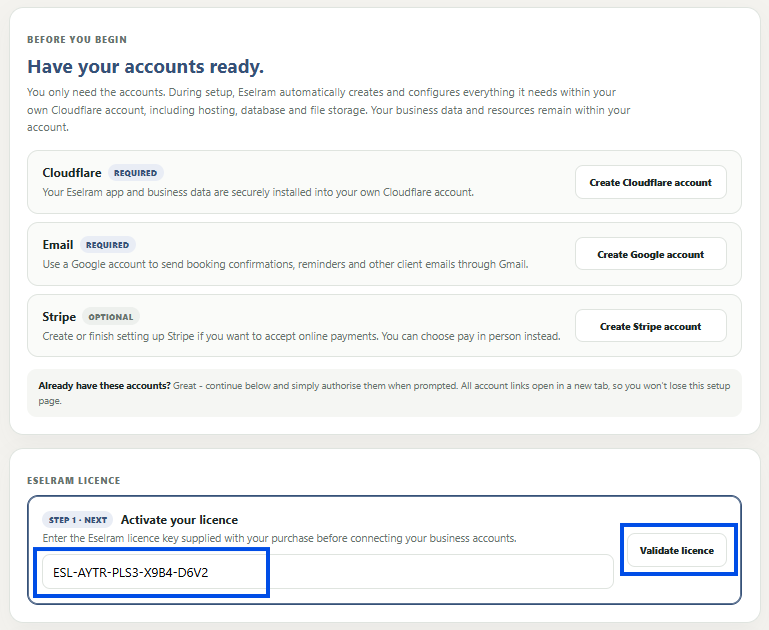Open the Create Cloudflare account link
The width and height of the screenshot is (769, 630).
(650, 182)
